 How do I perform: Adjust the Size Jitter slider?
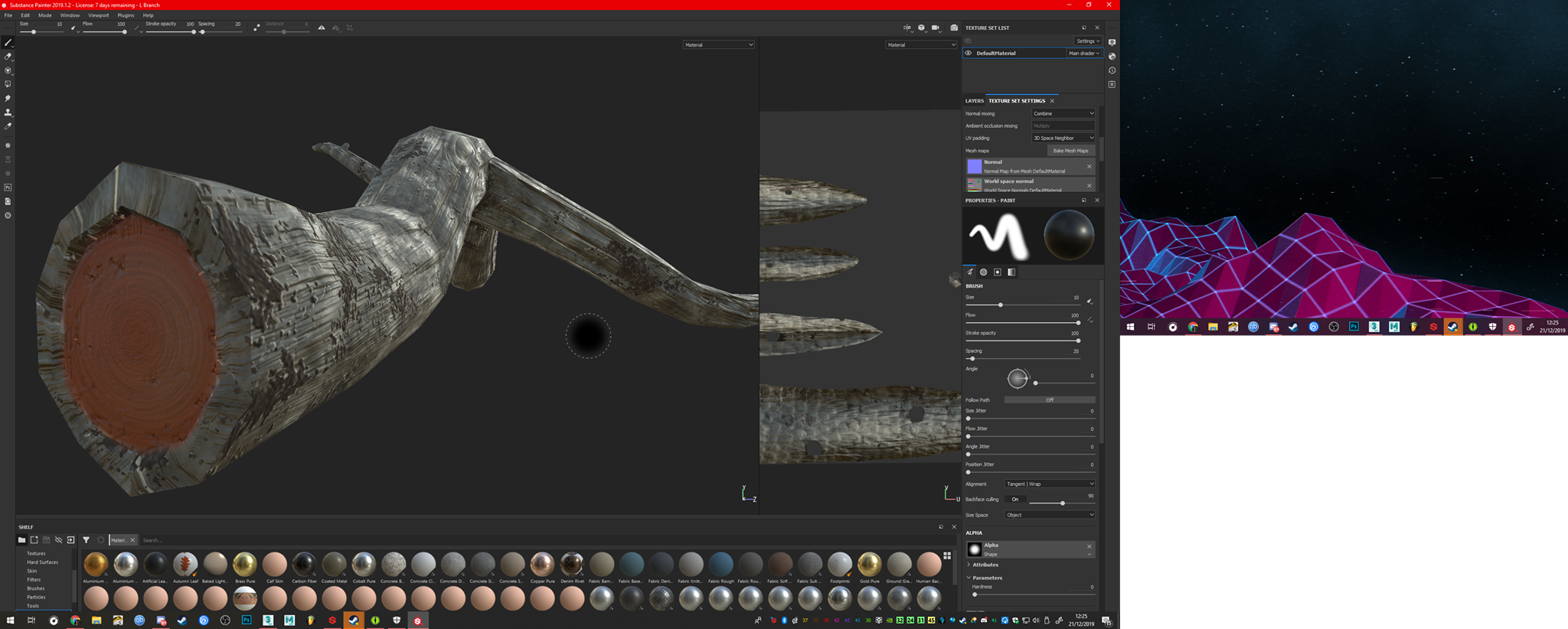click(1031, 419)
